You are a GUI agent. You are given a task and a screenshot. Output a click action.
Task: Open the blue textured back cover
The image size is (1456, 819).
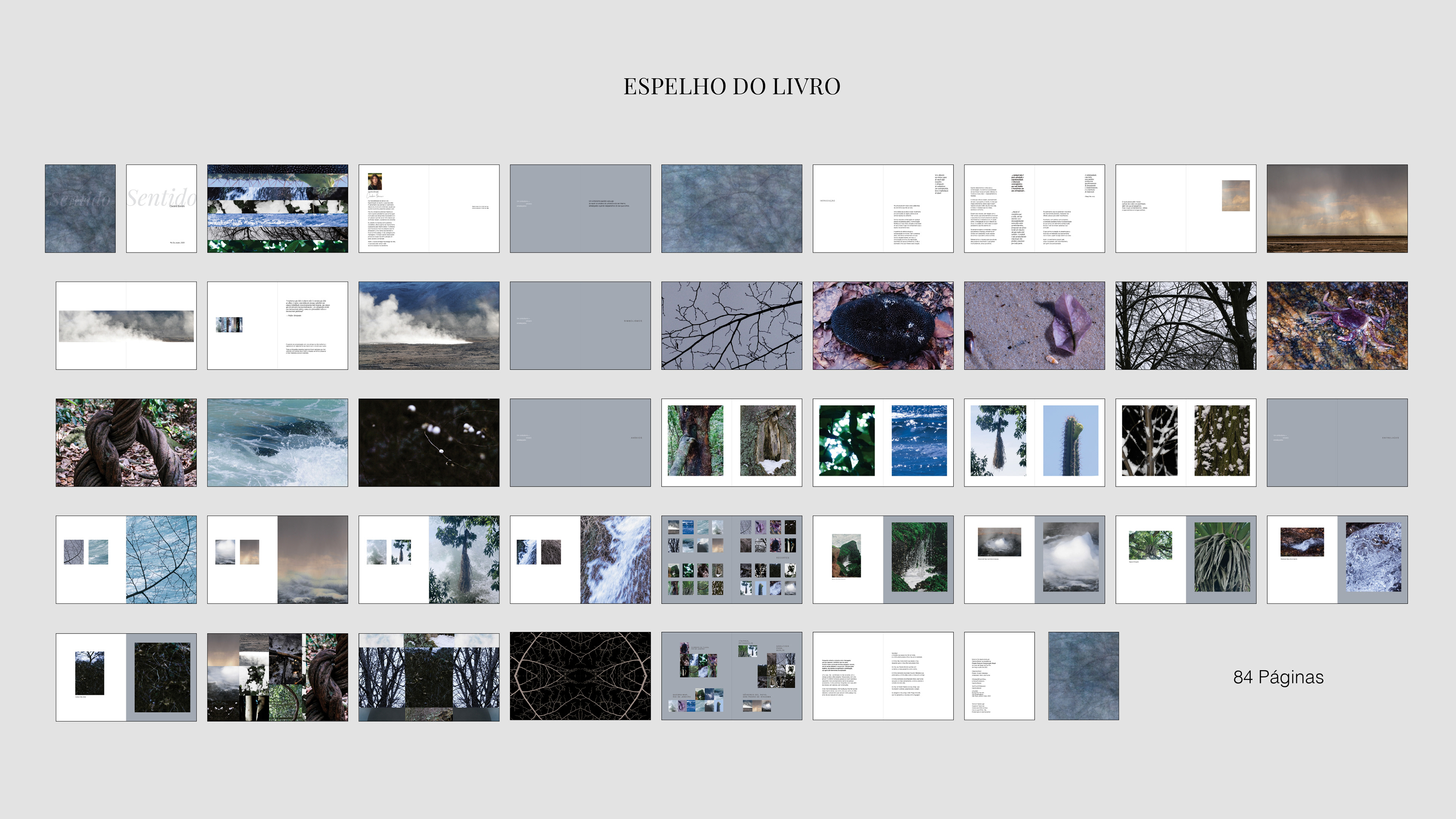(x=1083, y=676)
